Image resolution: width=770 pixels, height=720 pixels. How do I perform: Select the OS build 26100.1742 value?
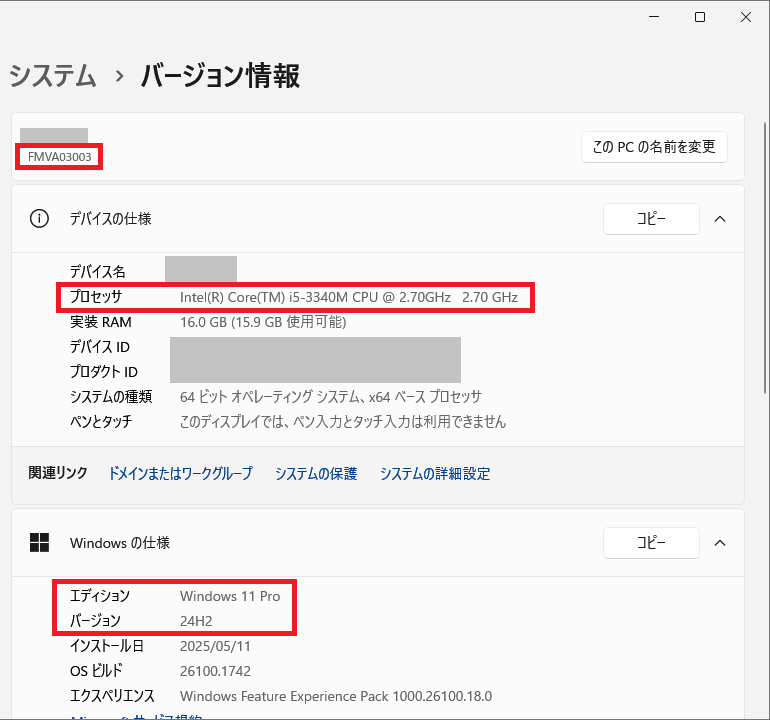coord(215,671)
